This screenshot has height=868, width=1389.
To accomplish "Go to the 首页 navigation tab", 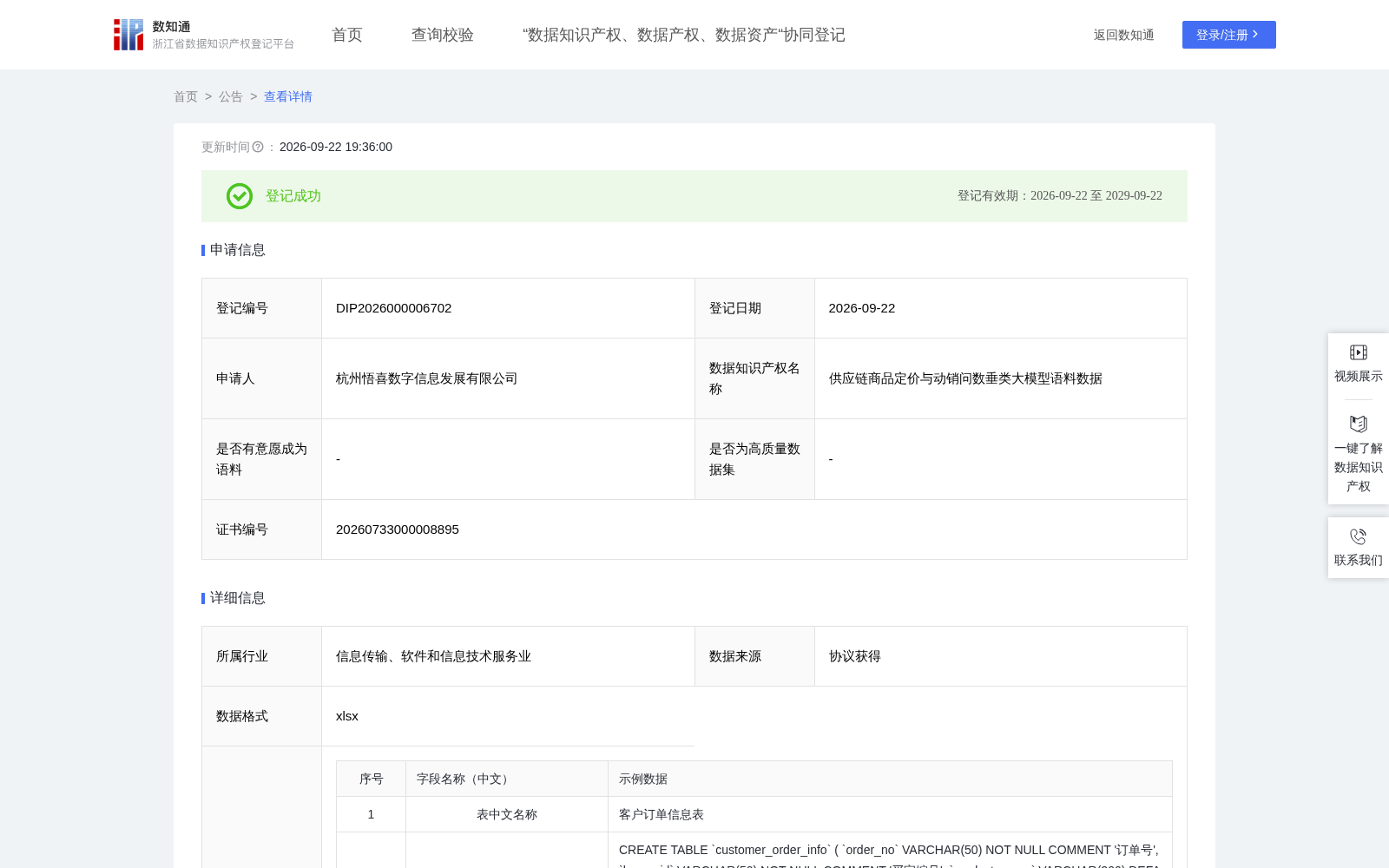I will point(347,35).
